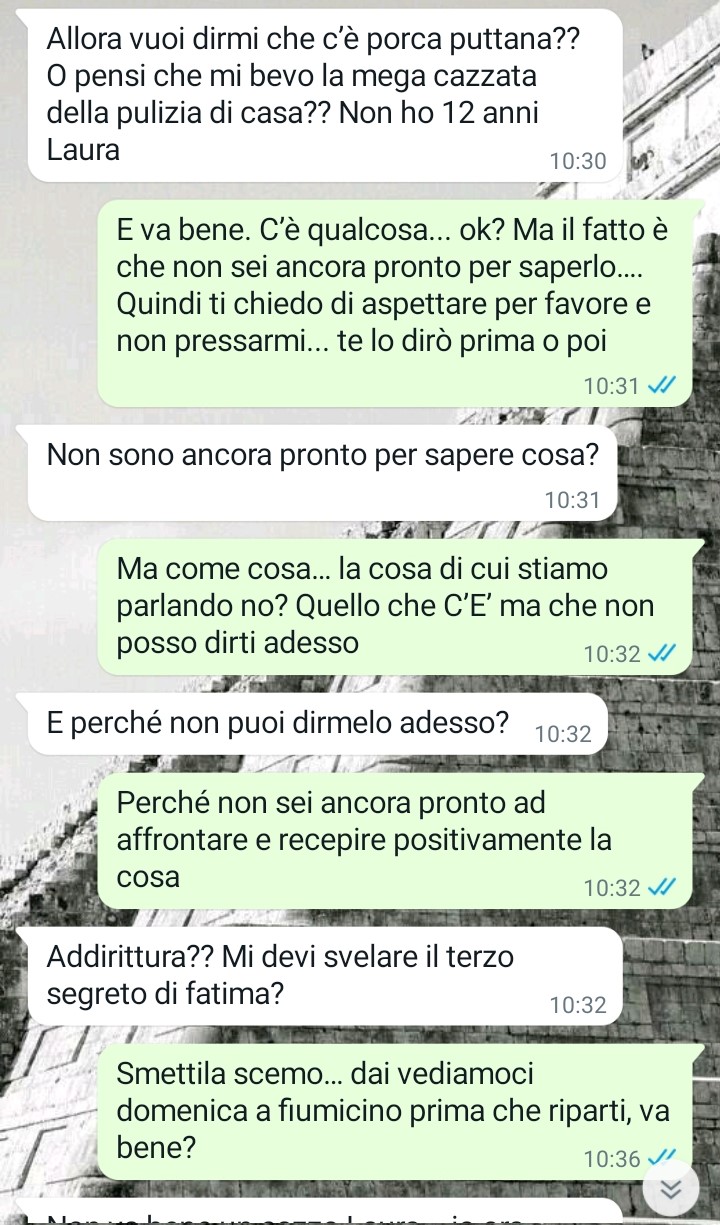
Task: Tap the blue ticks on 'Perché non sei ancora pronto' message
Action: coord(664,886)
